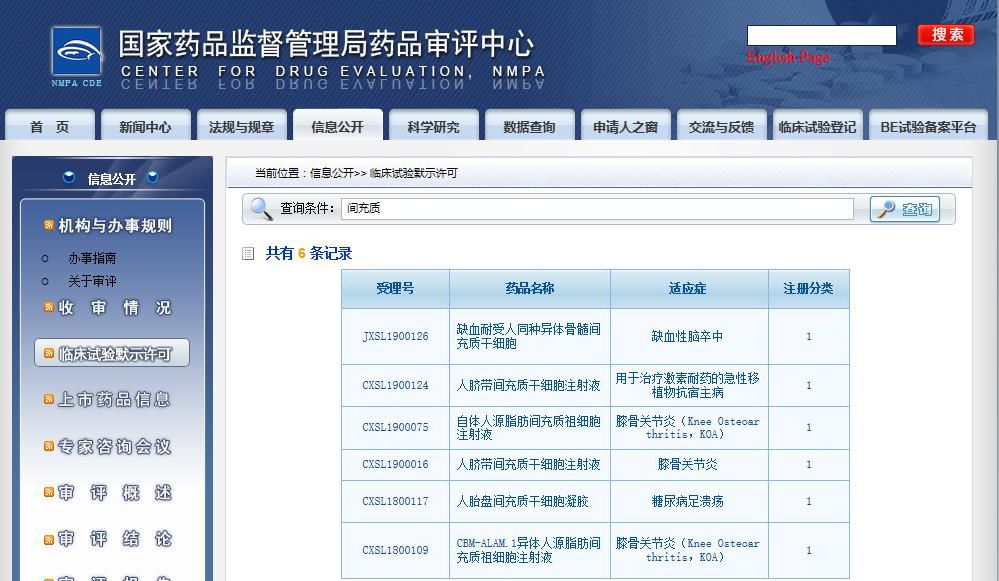Open the BE试验备案平台 tab
This screenshot has height=581, width=999.
928,126
